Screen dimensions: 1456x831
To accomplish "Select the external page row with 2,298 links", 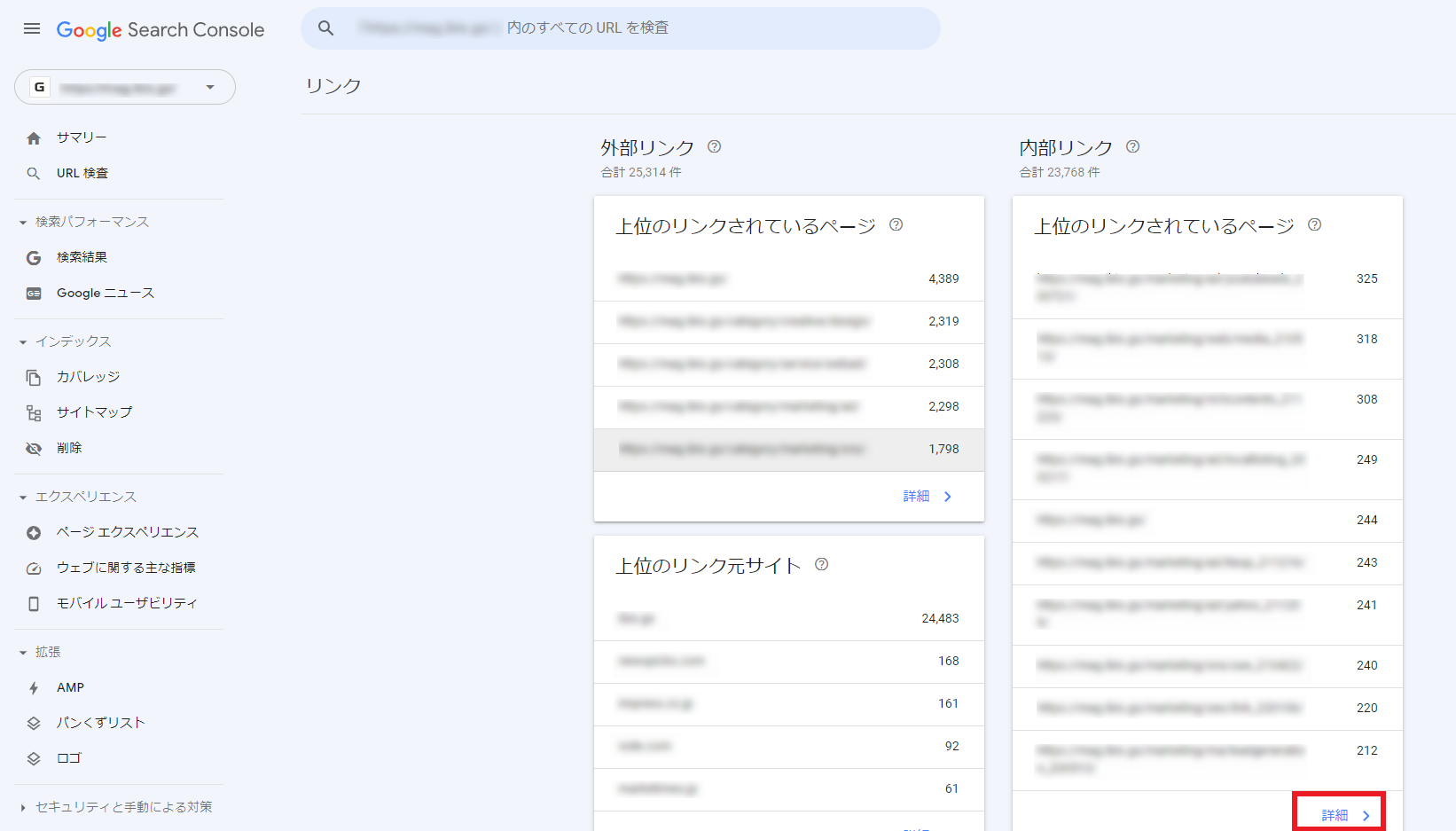I will tap(789, 407).
